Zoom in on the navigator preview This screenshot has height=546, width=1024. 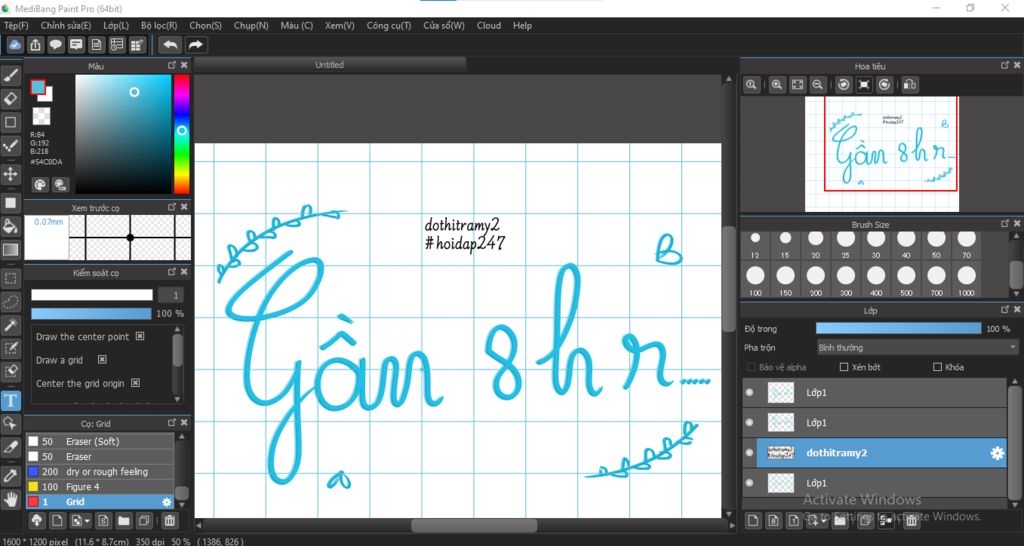pyautogui.click(x=777, y=85)
